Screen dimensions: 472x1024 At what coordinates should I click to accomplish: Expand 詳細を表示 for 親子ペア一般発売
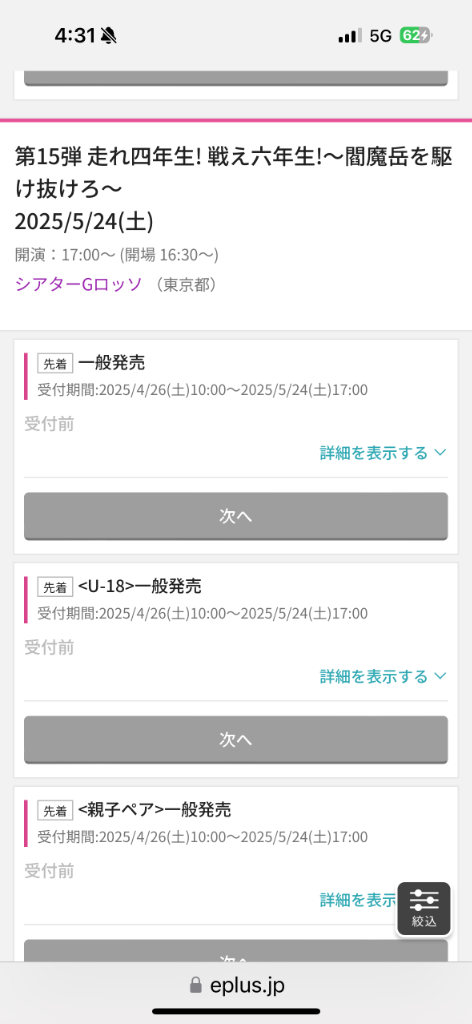(358, 900)
